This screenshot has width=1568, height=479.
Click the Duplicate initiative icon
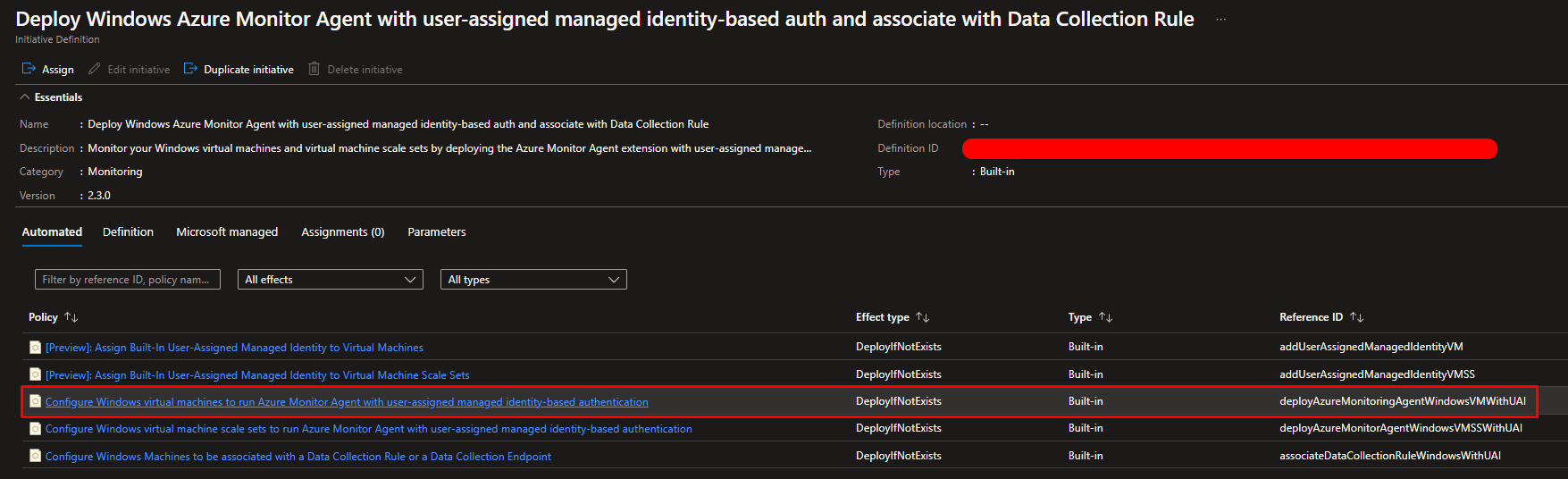pos(190,69)
